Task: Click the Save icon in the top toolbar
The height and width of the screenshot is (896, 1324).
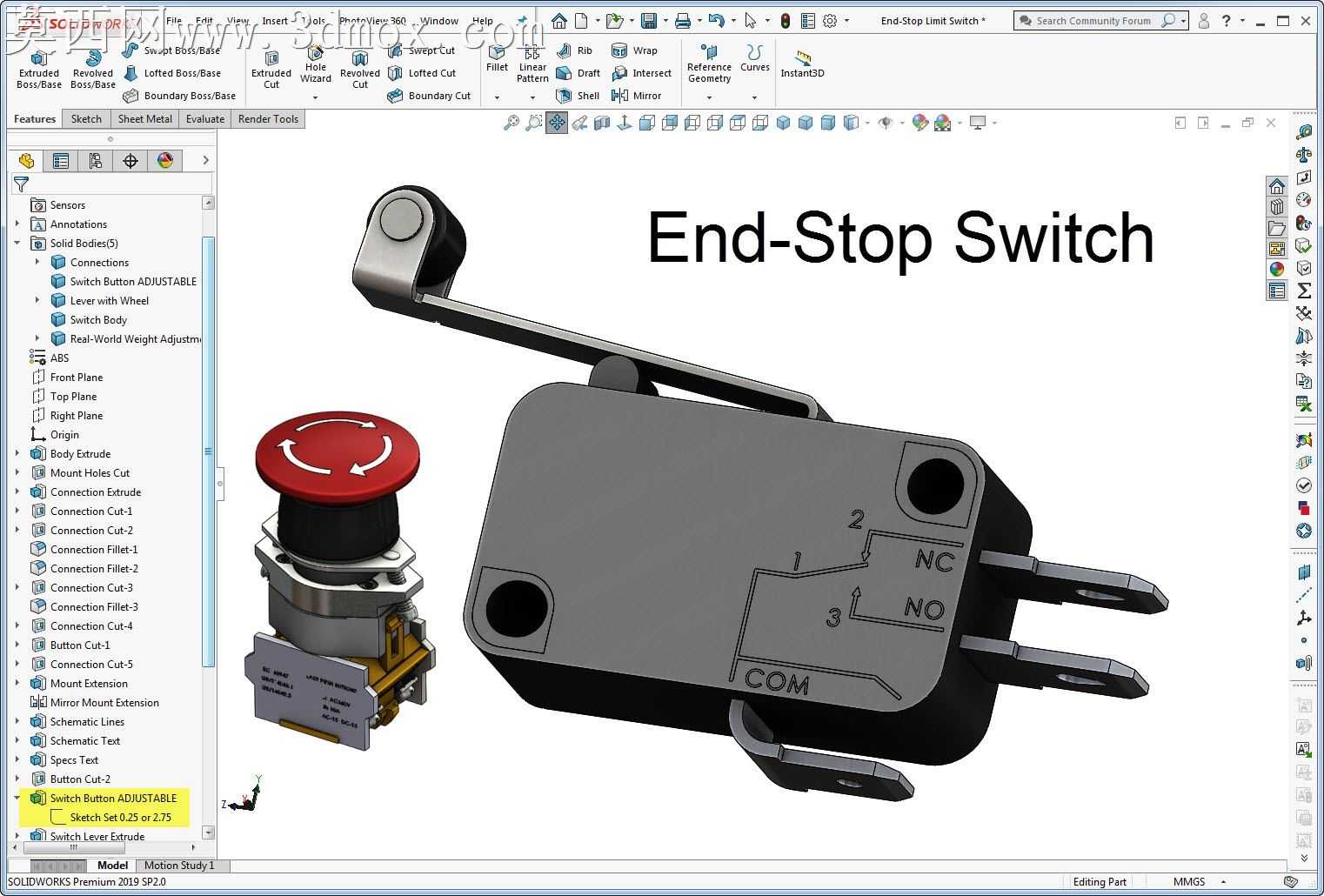Action: tap(649, 21)
